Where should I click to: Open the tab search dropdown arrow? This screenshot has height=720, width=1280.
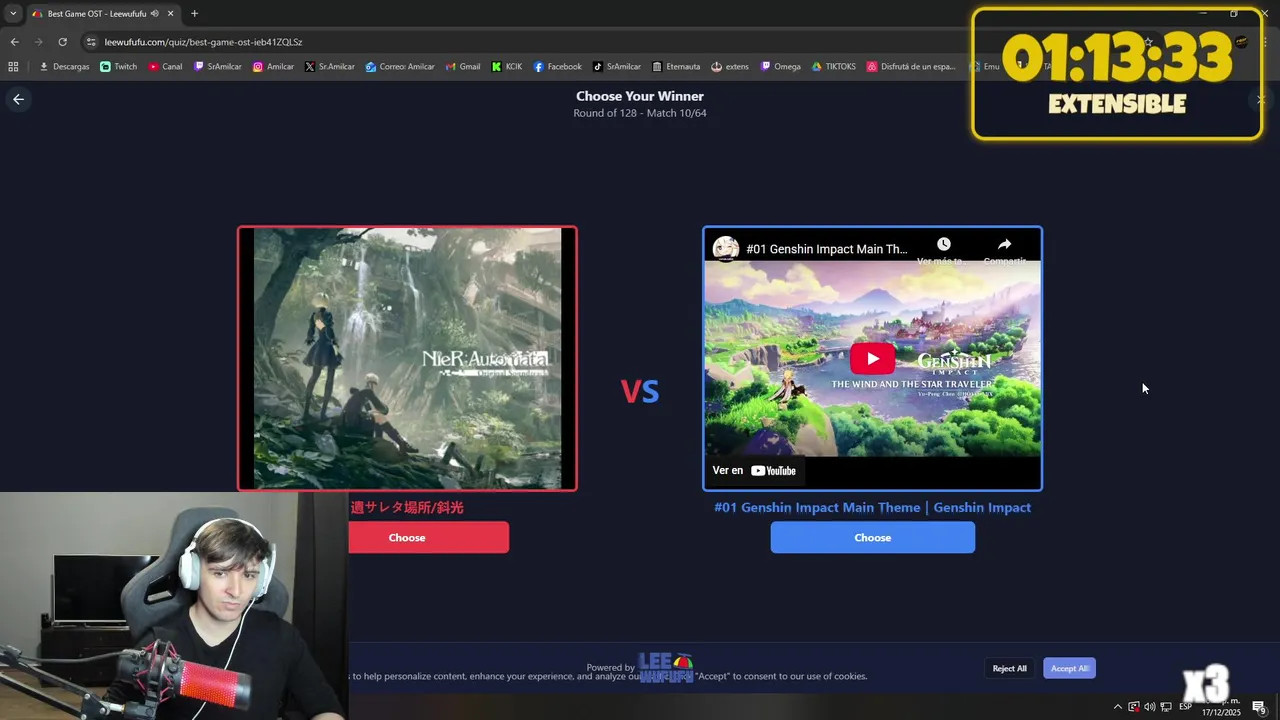(13, 14)
